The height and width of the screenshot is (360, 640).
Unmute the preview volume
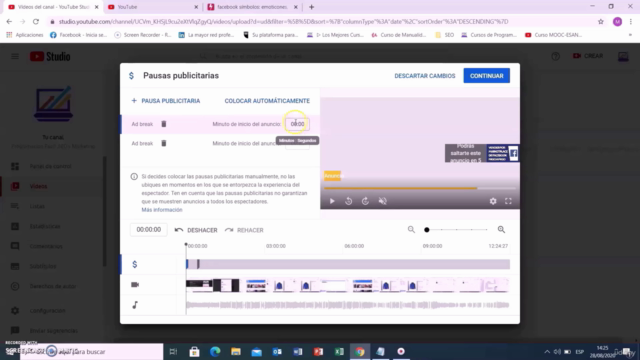[382, 201]
